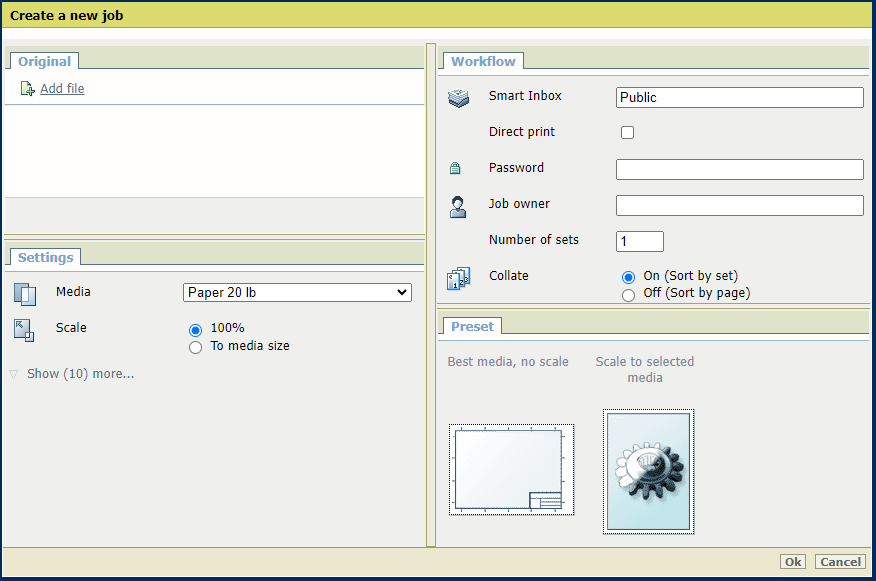Open the Media dropdown showing Paper 20 lb

[297, 293]
